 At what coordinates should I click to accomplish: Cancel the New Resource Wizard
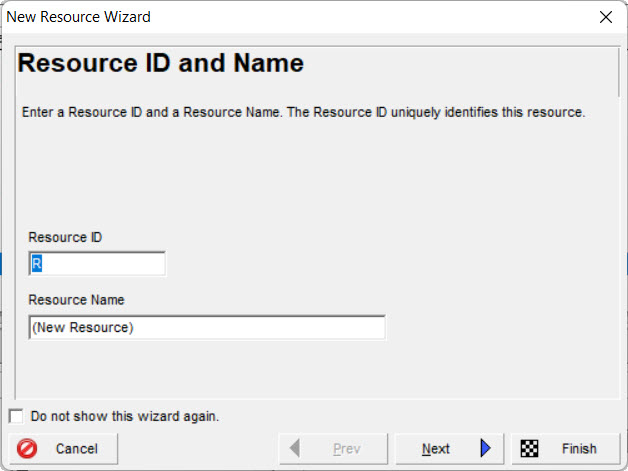(63, 449)
